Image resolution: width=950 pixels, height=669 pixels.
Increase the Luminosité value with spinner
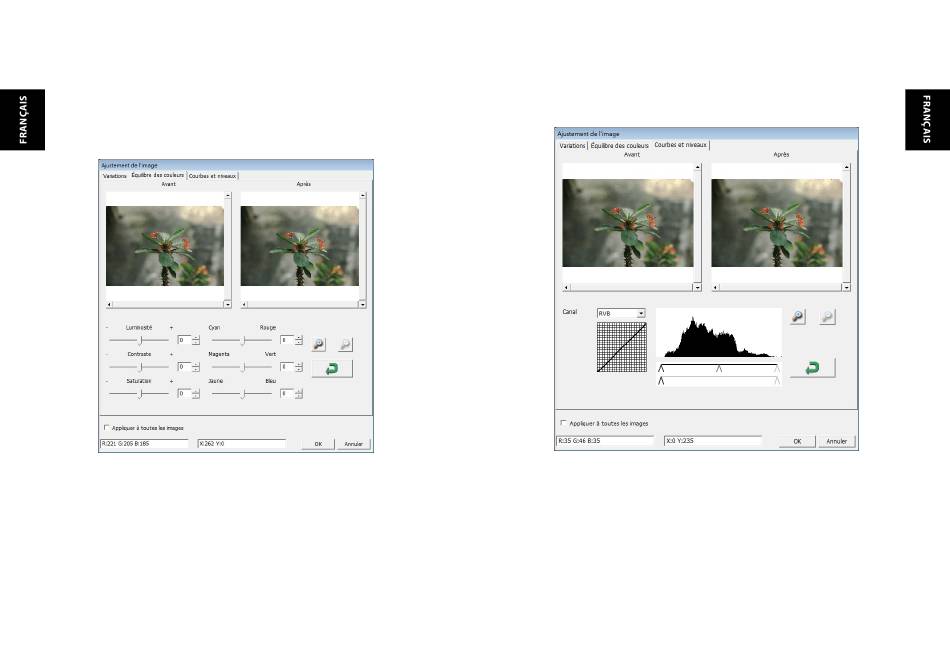[x=196, y=338]
